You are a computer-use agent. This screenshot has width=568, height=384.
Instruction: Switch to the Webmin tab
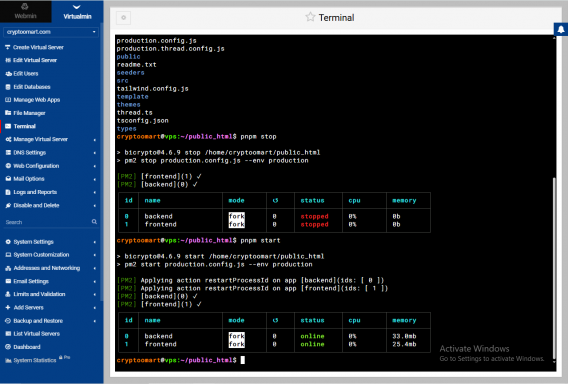(x=25, y=11)
